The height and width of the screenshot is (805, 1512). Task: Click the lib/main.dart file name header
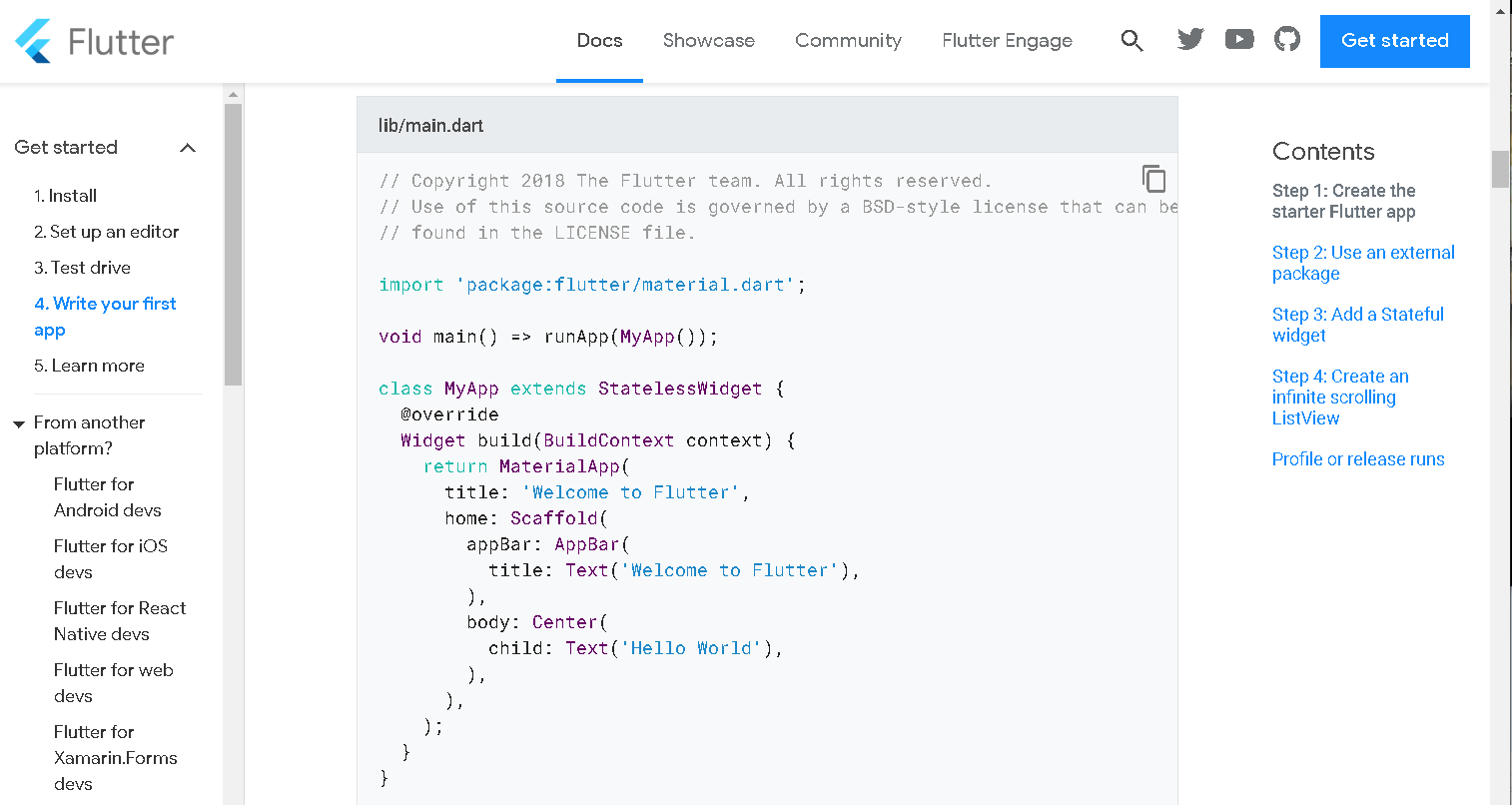[x=430, y=126]
